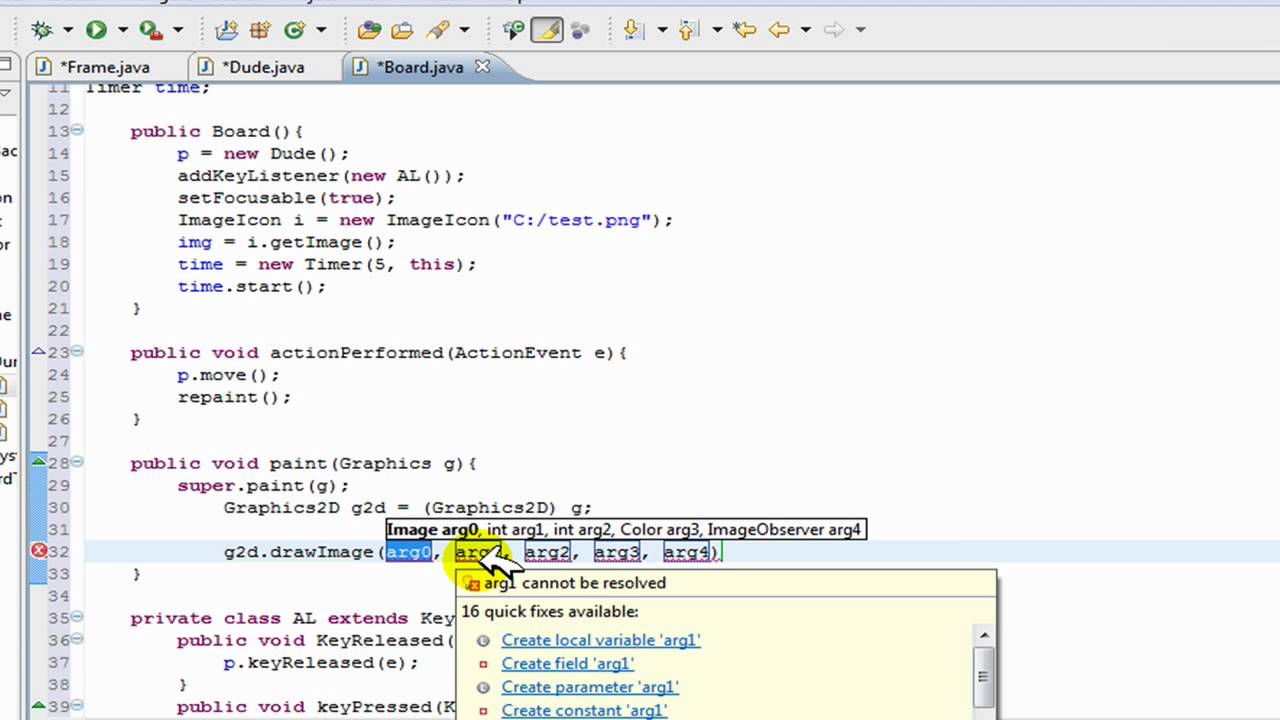The width and height of the screenshot is (1280, 720).
Task: Click 'addKeyListener(new AL());' on line 15
Action: click(x=321, y=176)
